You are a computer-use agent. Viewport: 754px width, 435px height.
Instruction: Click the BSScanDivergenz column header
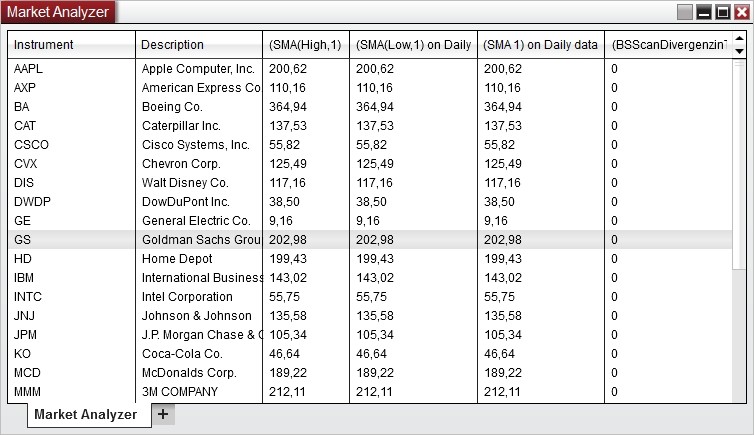[x=667, y=45]
